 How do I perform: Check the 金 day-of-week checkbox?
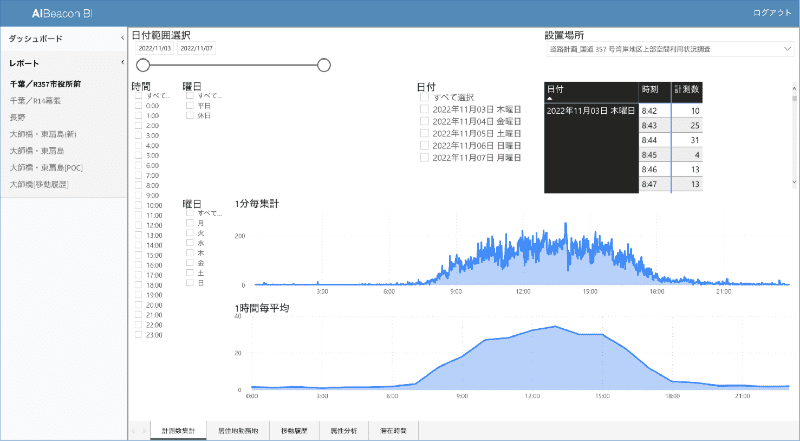pyautogui.click(x=189, y=262)
